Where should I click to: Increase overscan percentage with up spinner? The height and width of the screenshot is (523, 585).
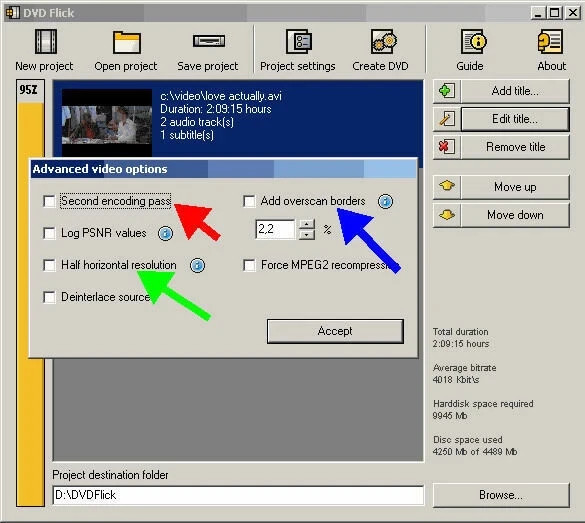[307, 224]
